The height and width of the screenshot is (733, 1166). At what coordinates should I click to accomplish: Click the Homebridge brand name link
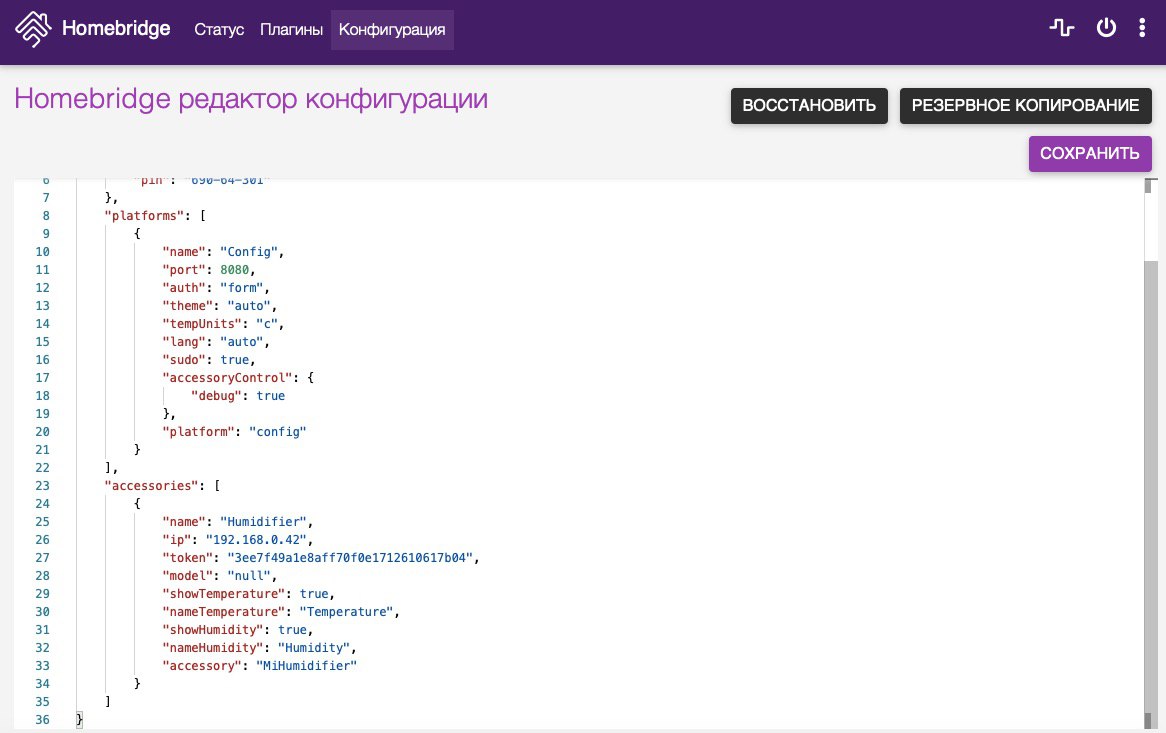point(116,28)
